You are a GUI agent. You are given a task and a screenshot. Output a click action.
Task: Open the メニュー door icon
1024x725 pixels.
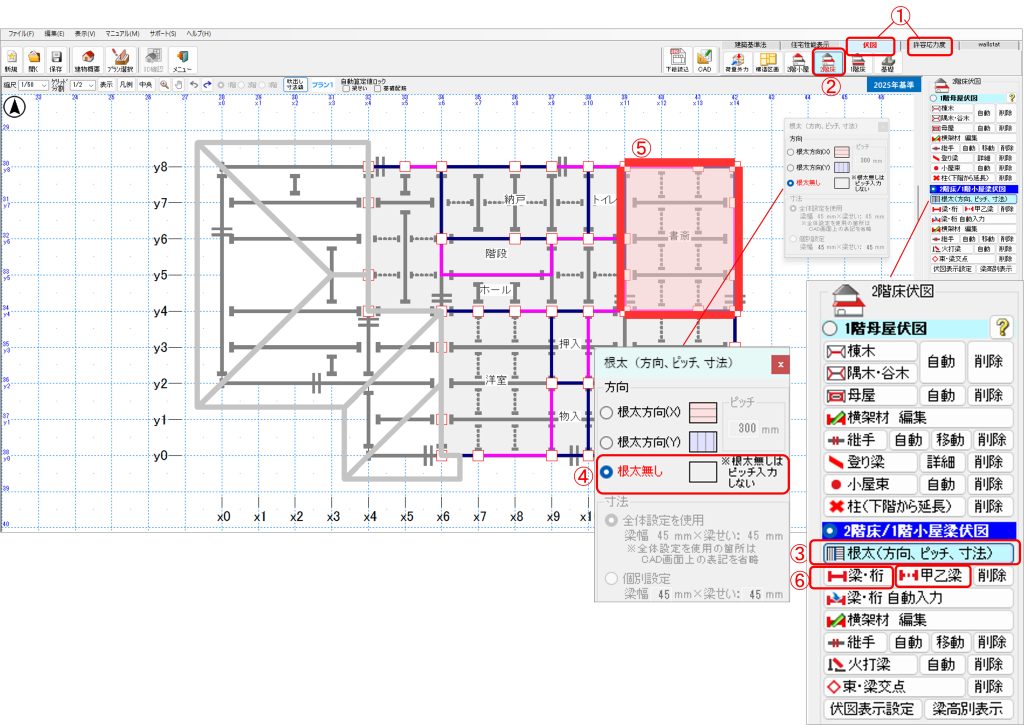(182, 60)
